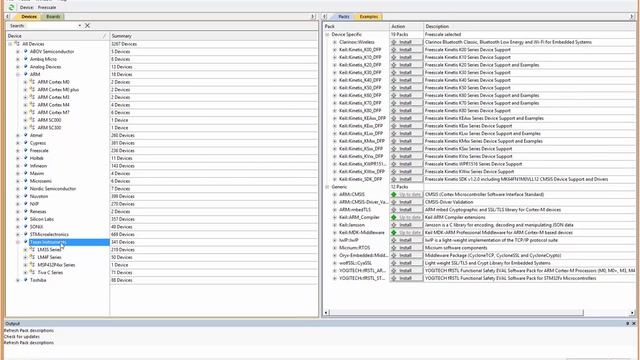Screen dimensions: 640x360
Task: Click the Description column header
Action: tap(530, 26)
